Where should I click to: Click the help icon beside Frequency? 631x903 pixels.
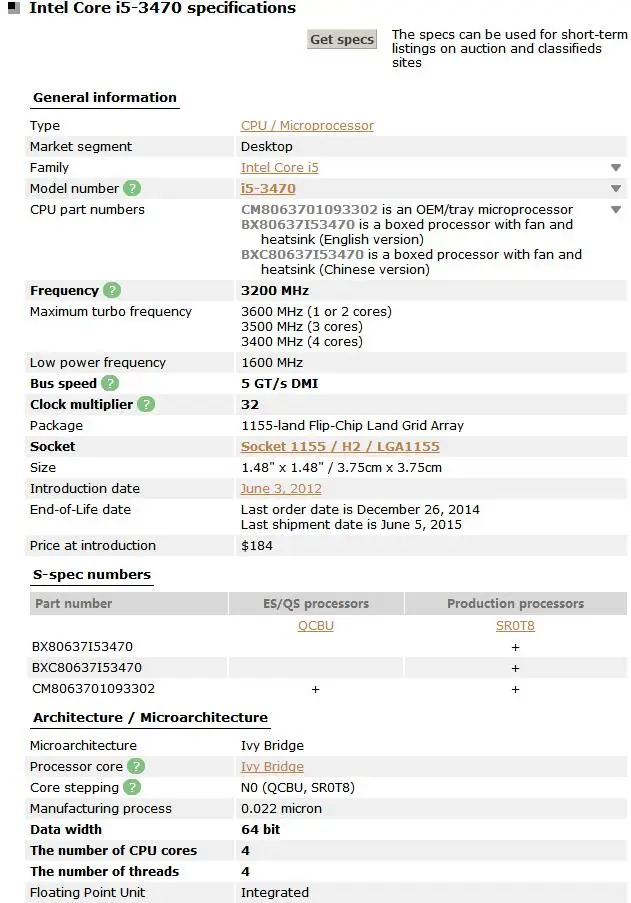pyautogui.click(x=112, y=290)
